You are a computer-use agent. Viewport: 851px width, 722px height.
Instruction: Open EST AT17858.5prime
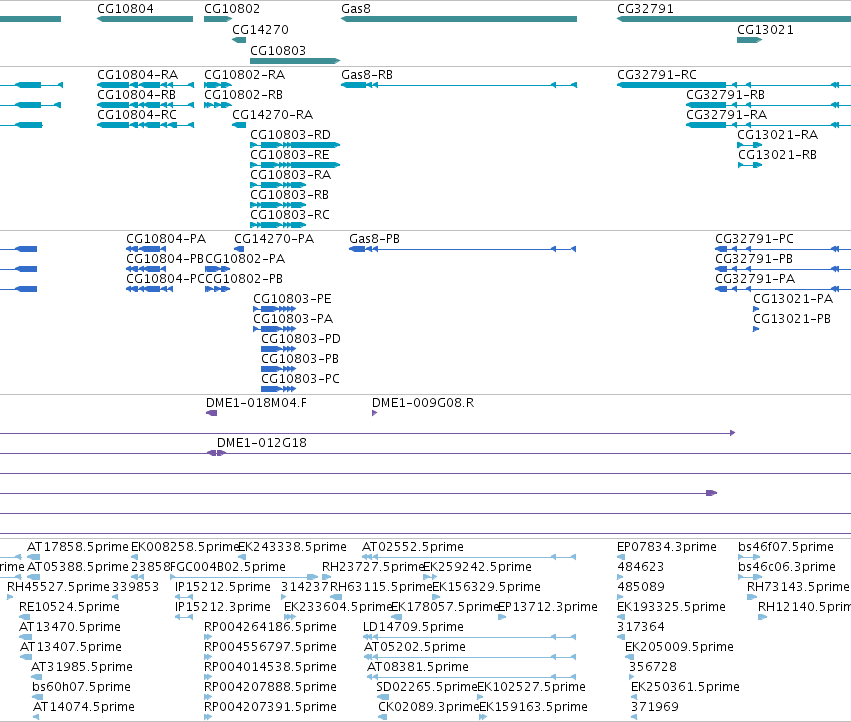click(34, 557)
